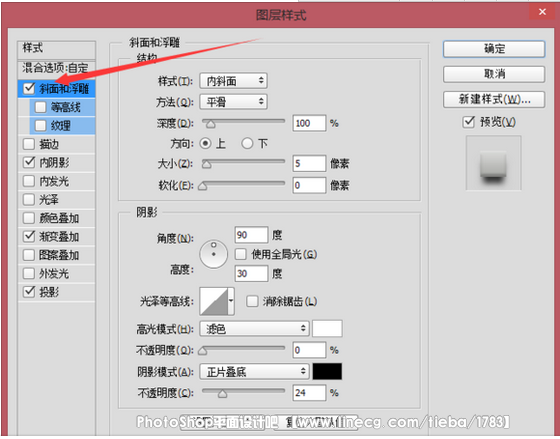The height and width of the screenshot is (439, 560).
Task: Click the highlight opacity field showing 0
Action: coord(309,350)
